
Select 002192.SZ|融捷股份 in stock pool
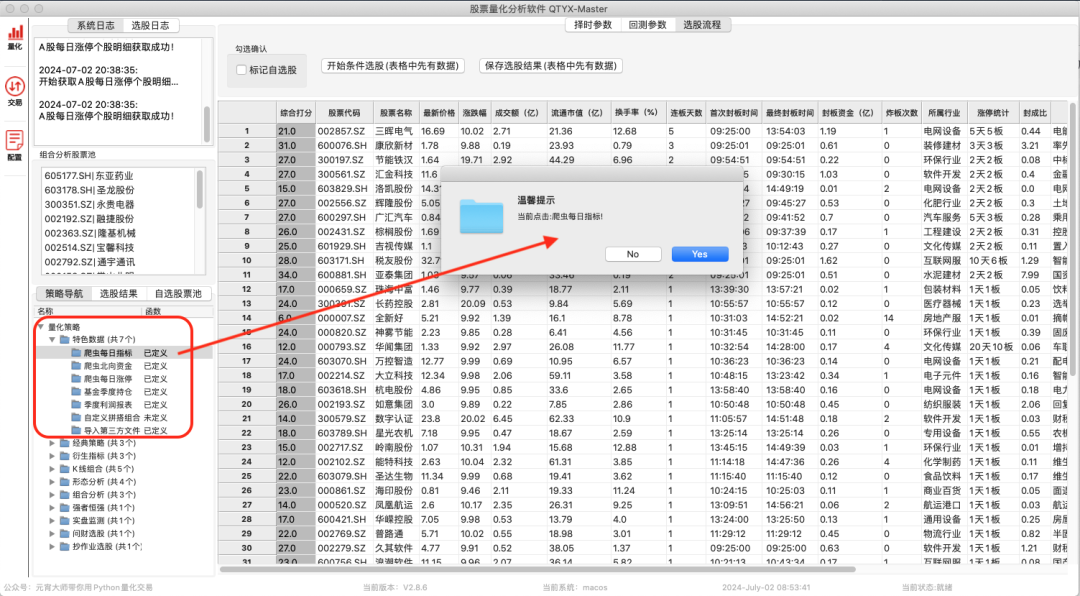[x=90, y=219]
